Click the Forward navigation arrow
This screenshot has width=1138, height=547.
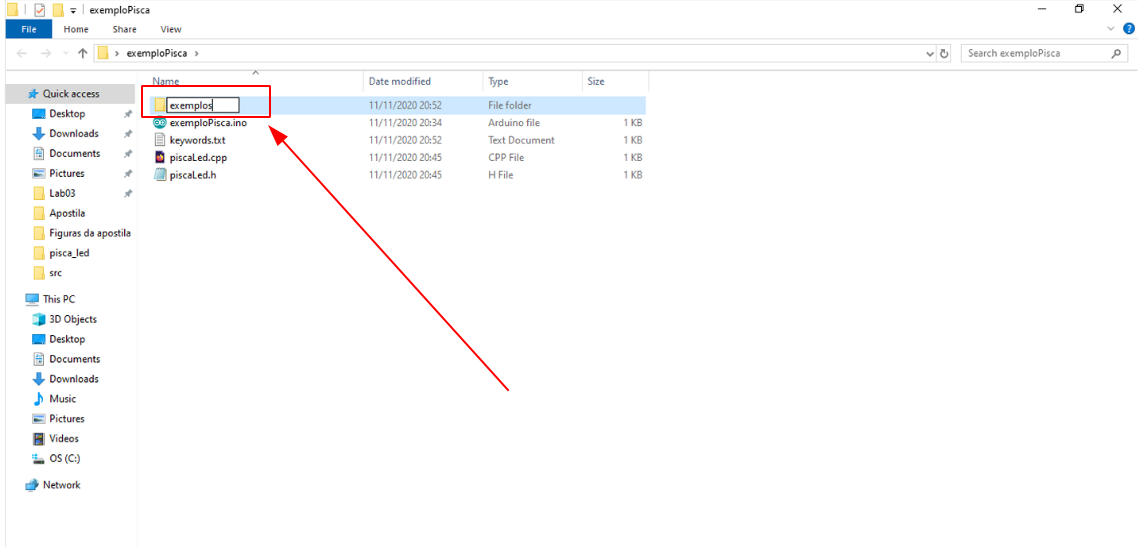(x=46, y=54)
